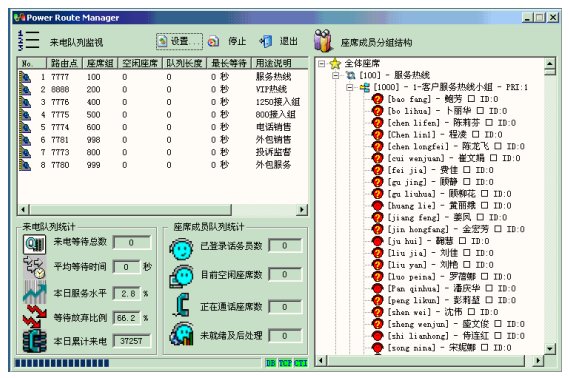Click the 退出 exit door icon
The width and height of the screenshot is (570, 378).
click(266, 41)
